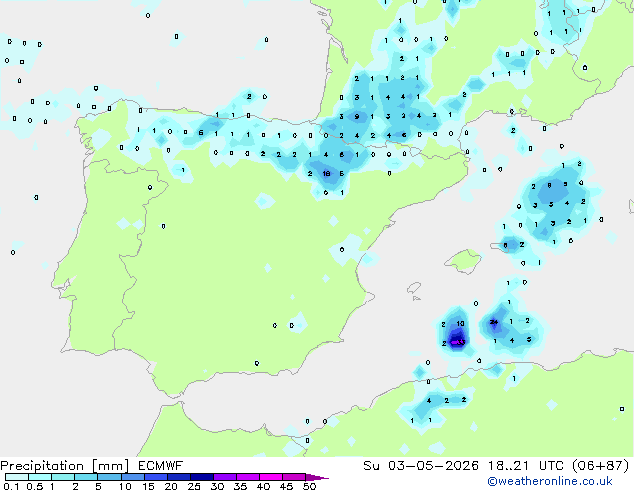Click the '18' value in northern Spain
This screenshot has width=634, height=490.
326,173
